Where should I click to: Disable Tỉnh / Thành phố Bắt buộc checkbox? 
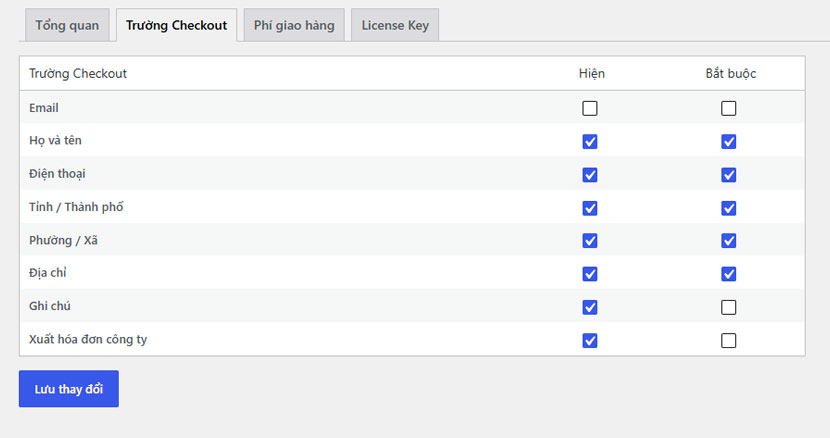[728, 208]
